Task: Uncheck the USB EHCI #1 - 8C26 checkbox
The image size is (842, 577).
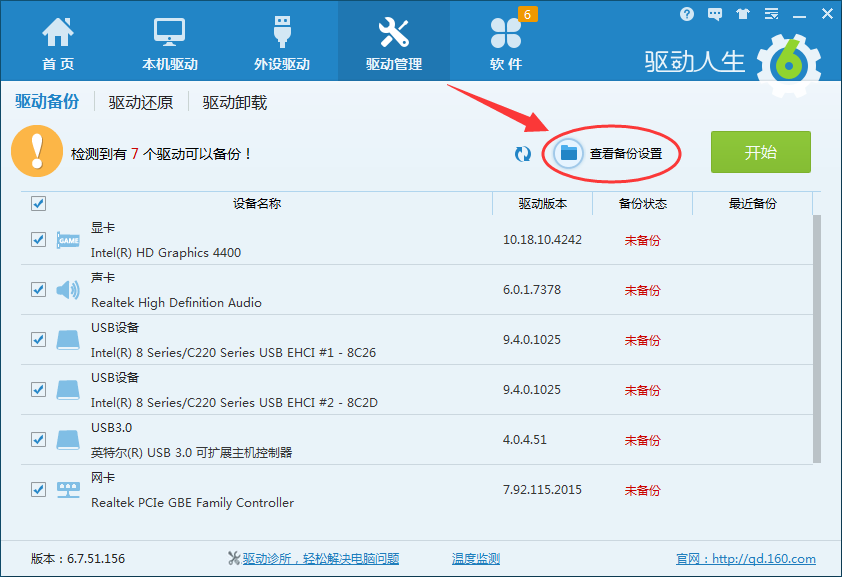Action: pos(38,339)
